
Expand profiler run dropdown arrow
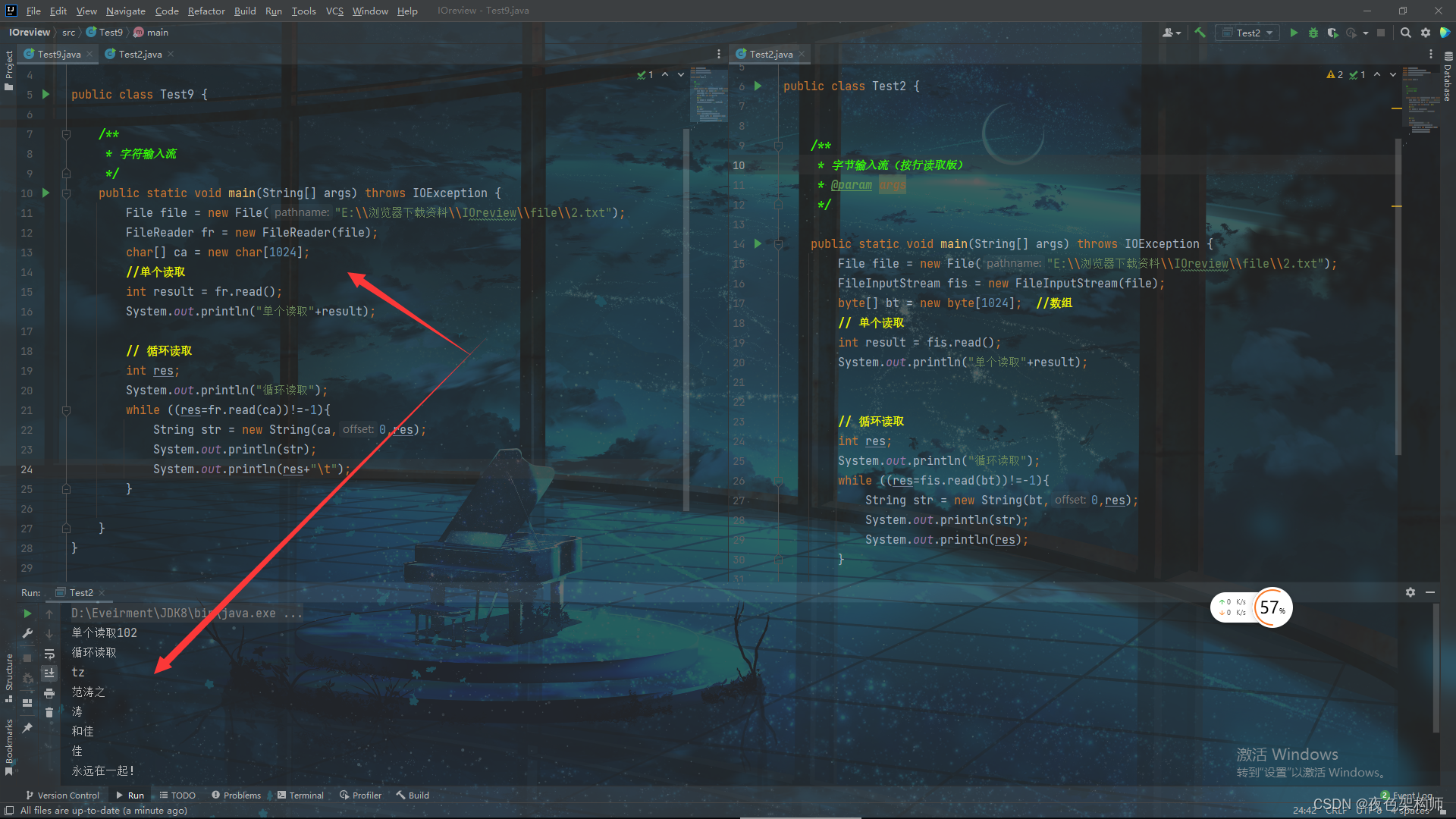[1366, 33]
